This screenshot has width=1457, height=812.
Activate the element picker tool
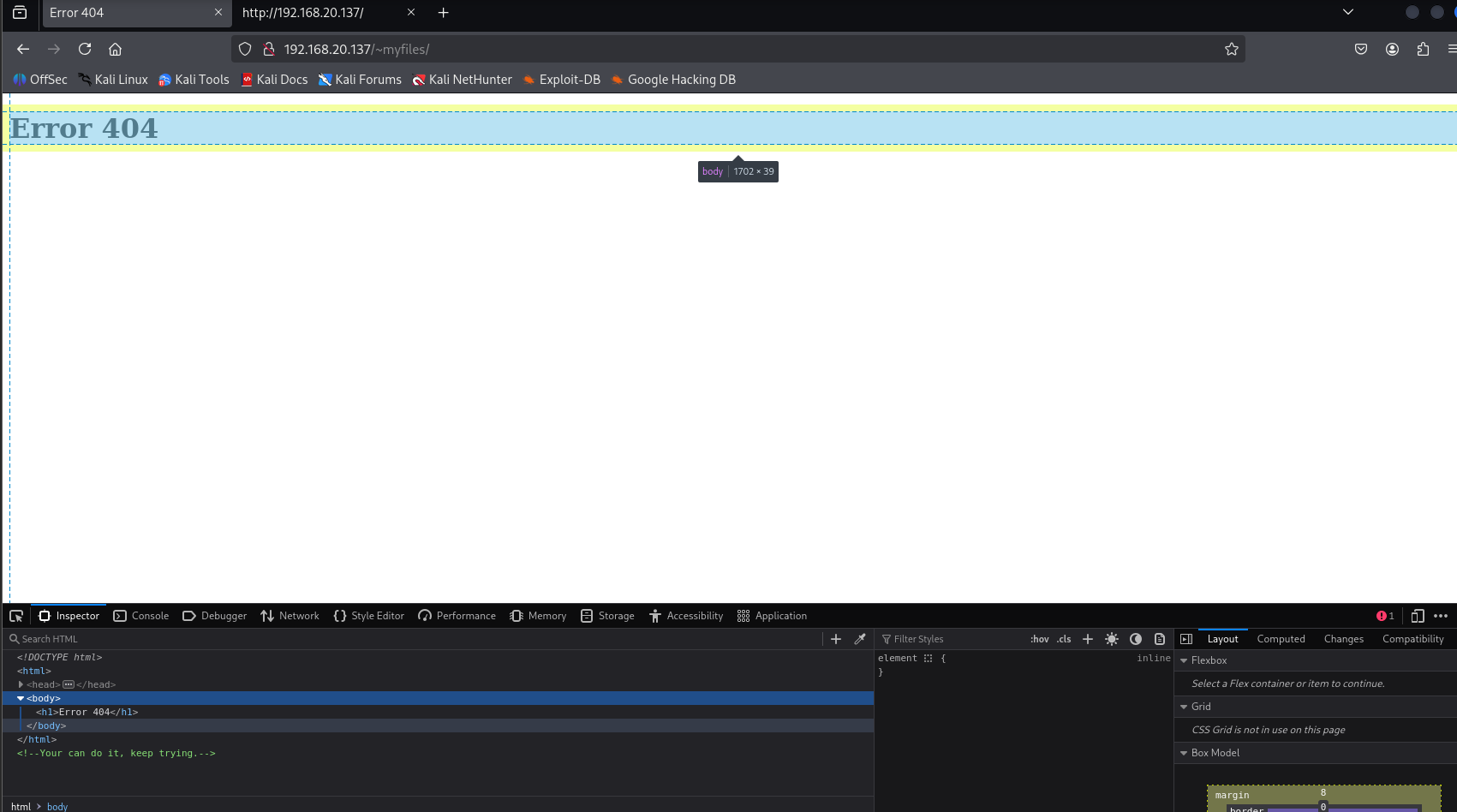[16, 616]
